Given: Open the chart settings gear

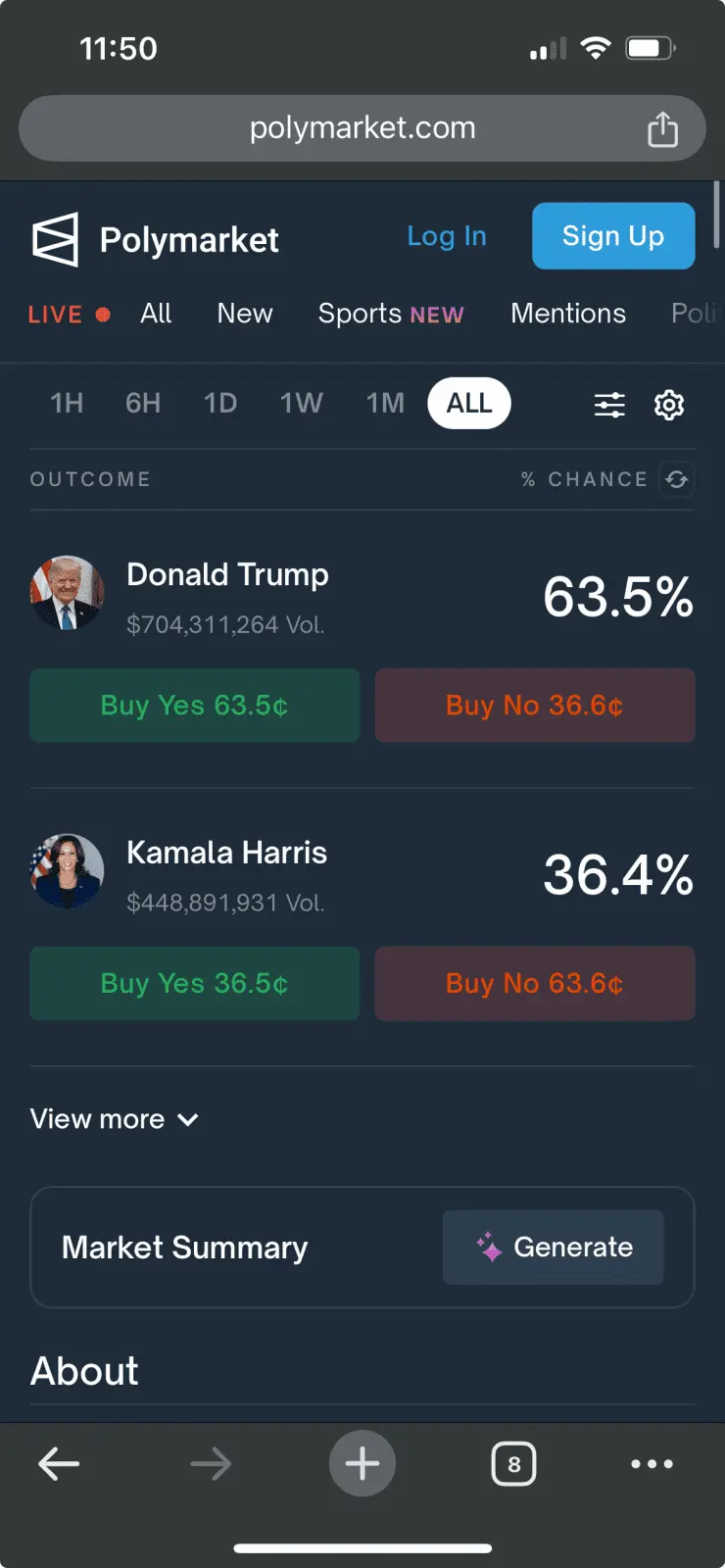Looking at the screenshot, I should (x=669, y=404).
